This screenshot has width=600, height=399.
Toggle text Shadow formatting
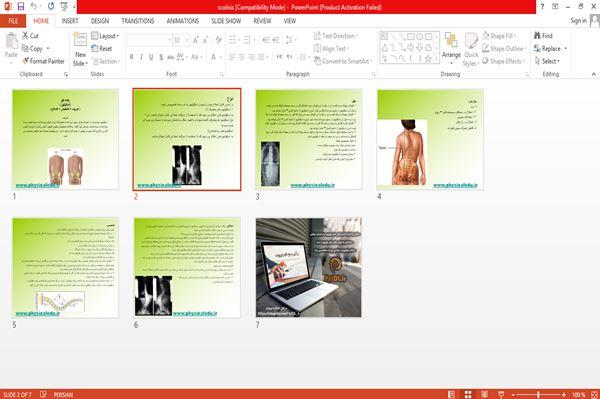click(x=161, y=57)
